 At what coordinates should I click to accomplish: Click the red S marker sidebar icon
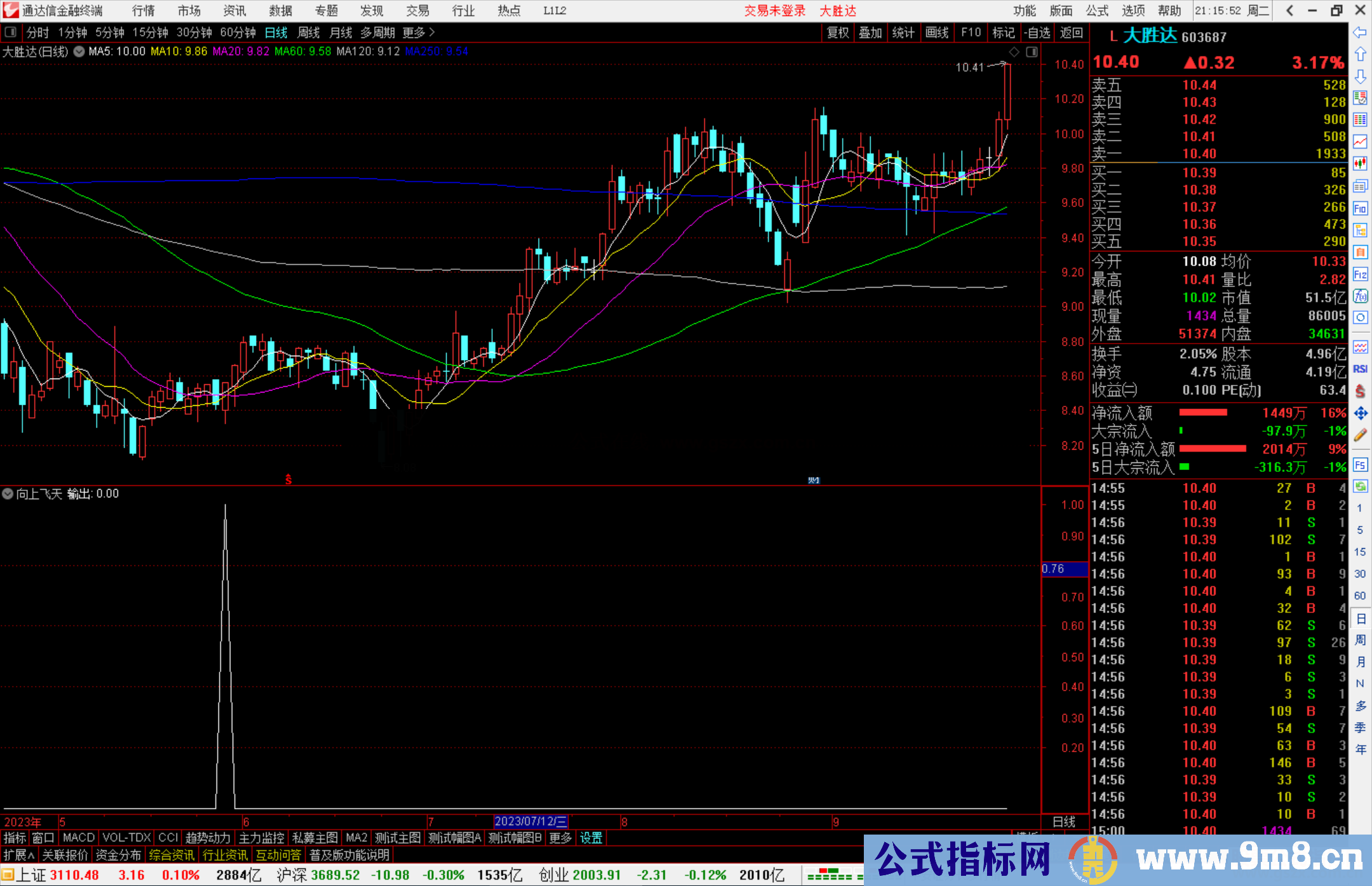(1360, 391)
